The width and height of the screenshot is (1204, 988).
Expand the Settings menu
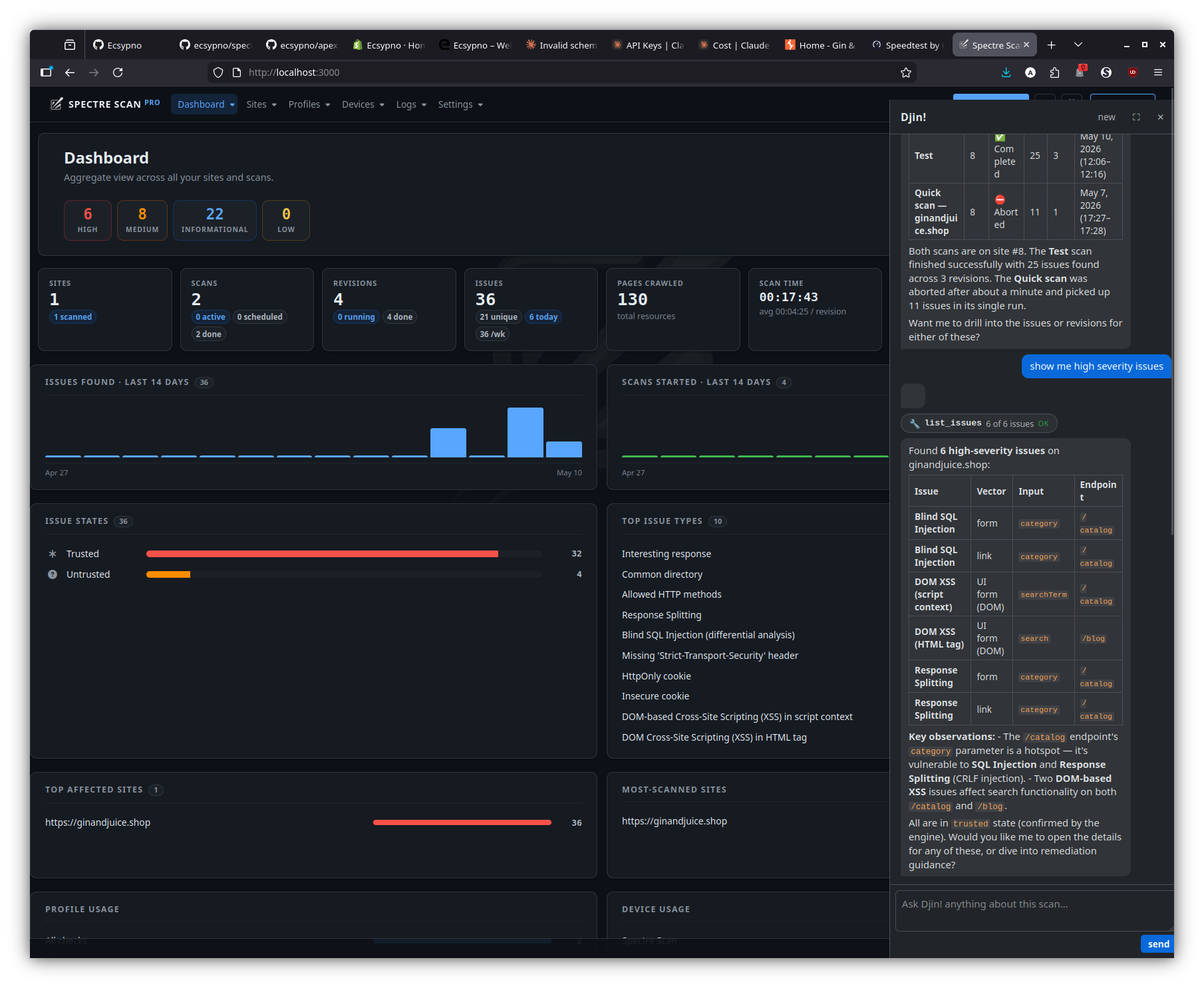[460, 104]
